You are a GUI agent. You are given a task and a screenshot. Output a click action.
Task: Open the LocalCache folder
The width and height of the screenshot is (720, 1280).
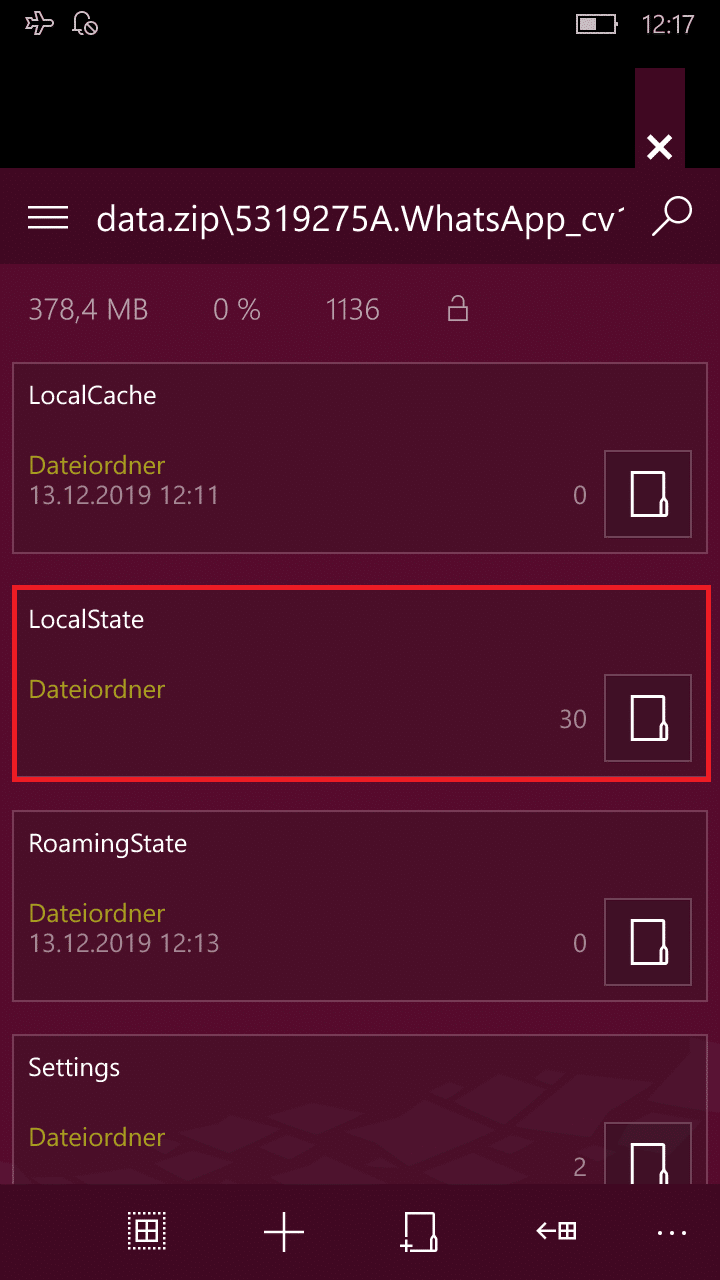360,458
